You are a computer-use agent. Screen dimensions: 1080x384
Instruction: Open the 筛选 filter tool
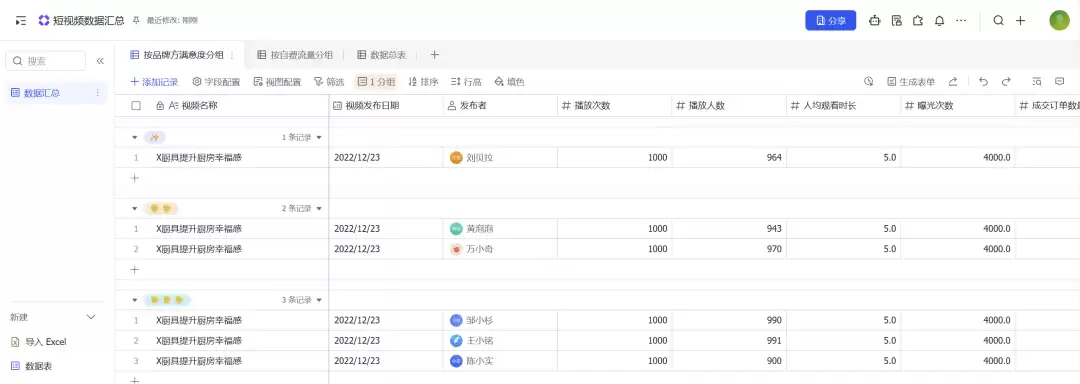329,82
